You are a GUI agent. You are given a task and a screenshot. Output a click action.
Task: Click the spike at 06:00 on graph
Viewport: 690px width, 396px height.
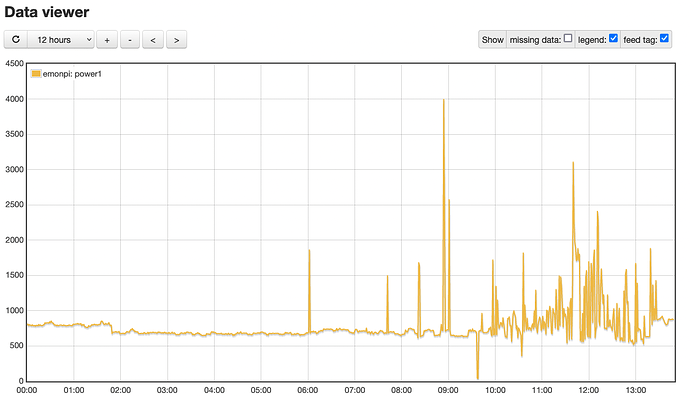point(309,251)
